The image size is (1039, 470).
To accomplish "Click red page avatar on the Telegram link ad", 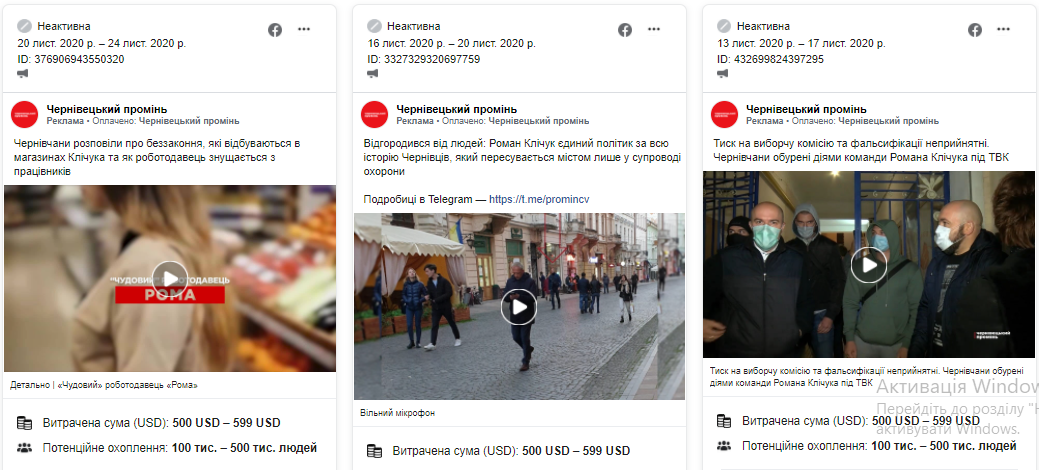I will [x=374, y=115].
